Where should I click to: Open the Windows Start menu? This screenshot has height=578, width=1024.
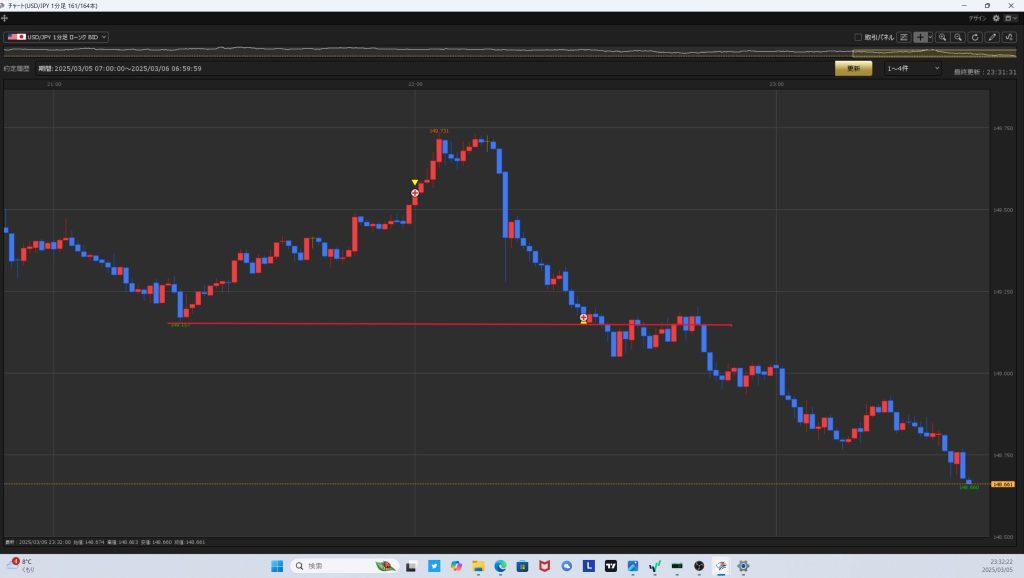coord(277,566)
